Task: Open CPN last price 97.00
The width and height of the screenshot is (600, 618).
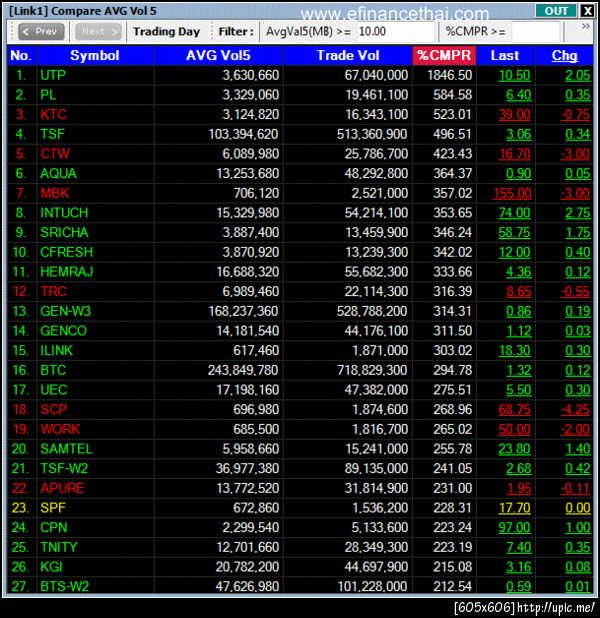Action: [514, 528]
